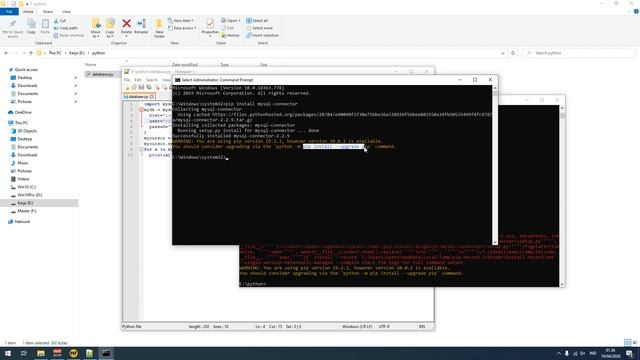Click Paste shortcut in the ribbon

pos(69,36)
